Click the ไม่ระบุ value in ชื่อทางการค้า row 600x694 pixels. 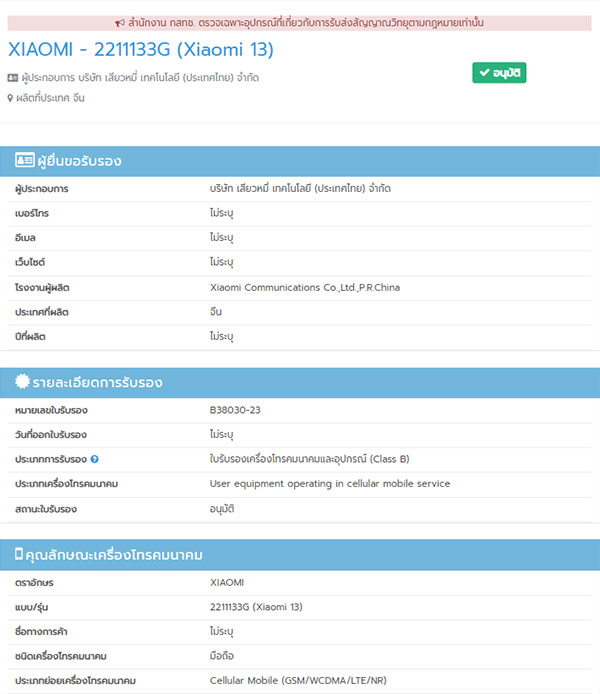[221, 632]
